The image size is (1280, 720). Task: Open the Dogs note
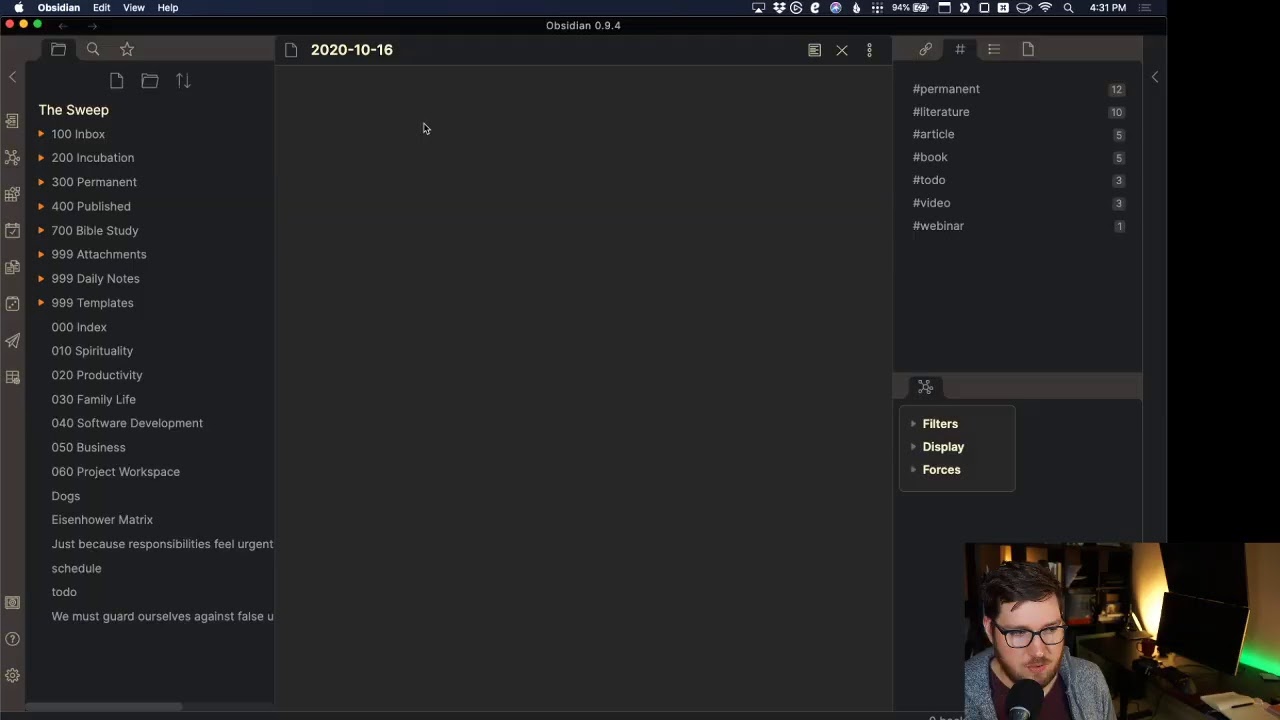pos(66,496)
